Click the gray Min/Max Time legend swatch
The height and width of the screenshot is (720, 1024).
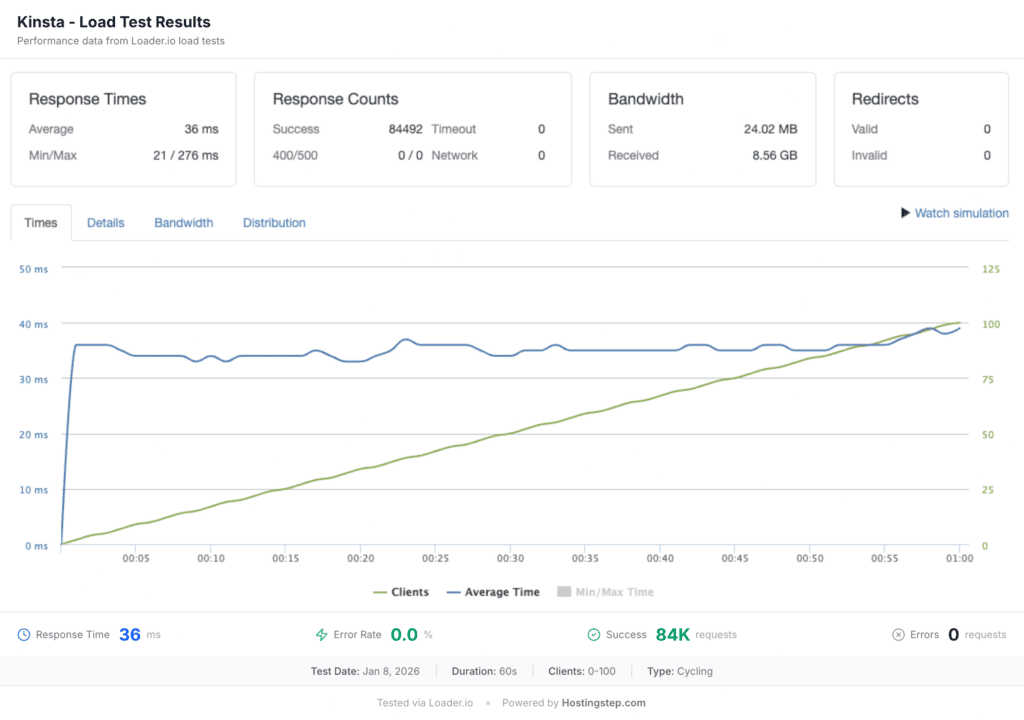point(564,592)
